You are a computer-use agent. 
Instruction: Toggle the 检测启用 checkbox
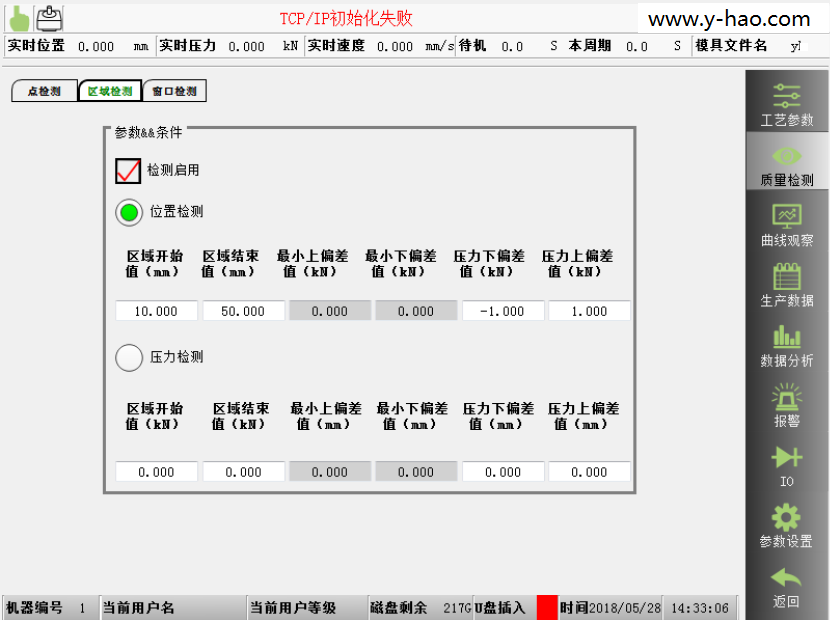click(x=128, y=171)
